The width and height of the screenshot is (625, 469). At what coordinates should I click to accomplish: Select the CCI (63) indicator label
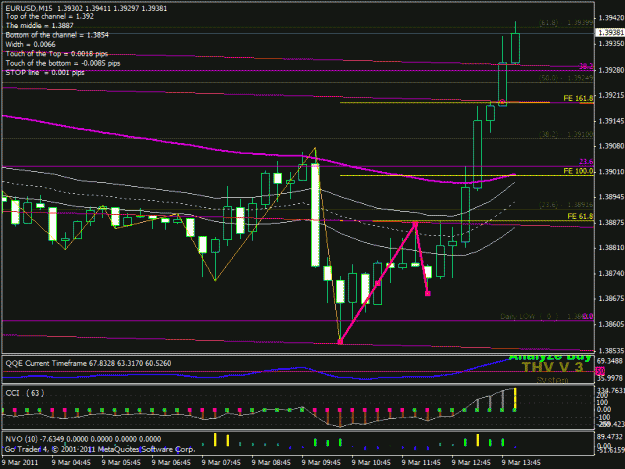(x=25, y=393)
